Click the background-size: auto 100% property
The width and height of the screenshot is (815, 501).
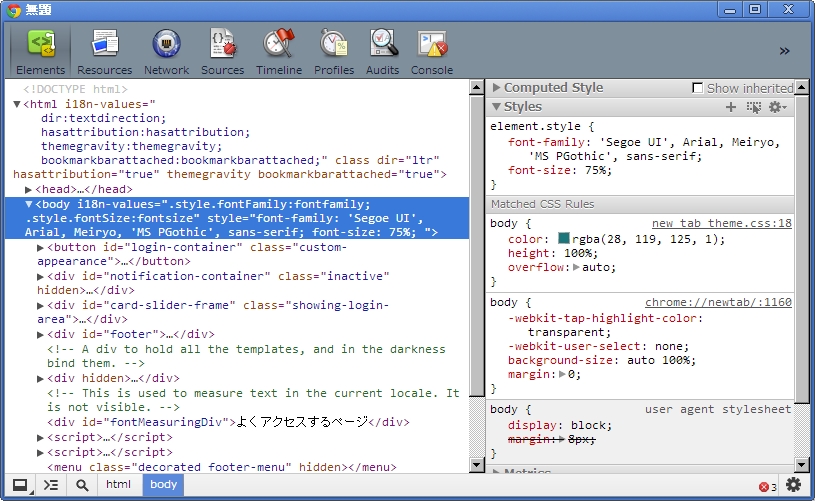(x=602, y=361)
